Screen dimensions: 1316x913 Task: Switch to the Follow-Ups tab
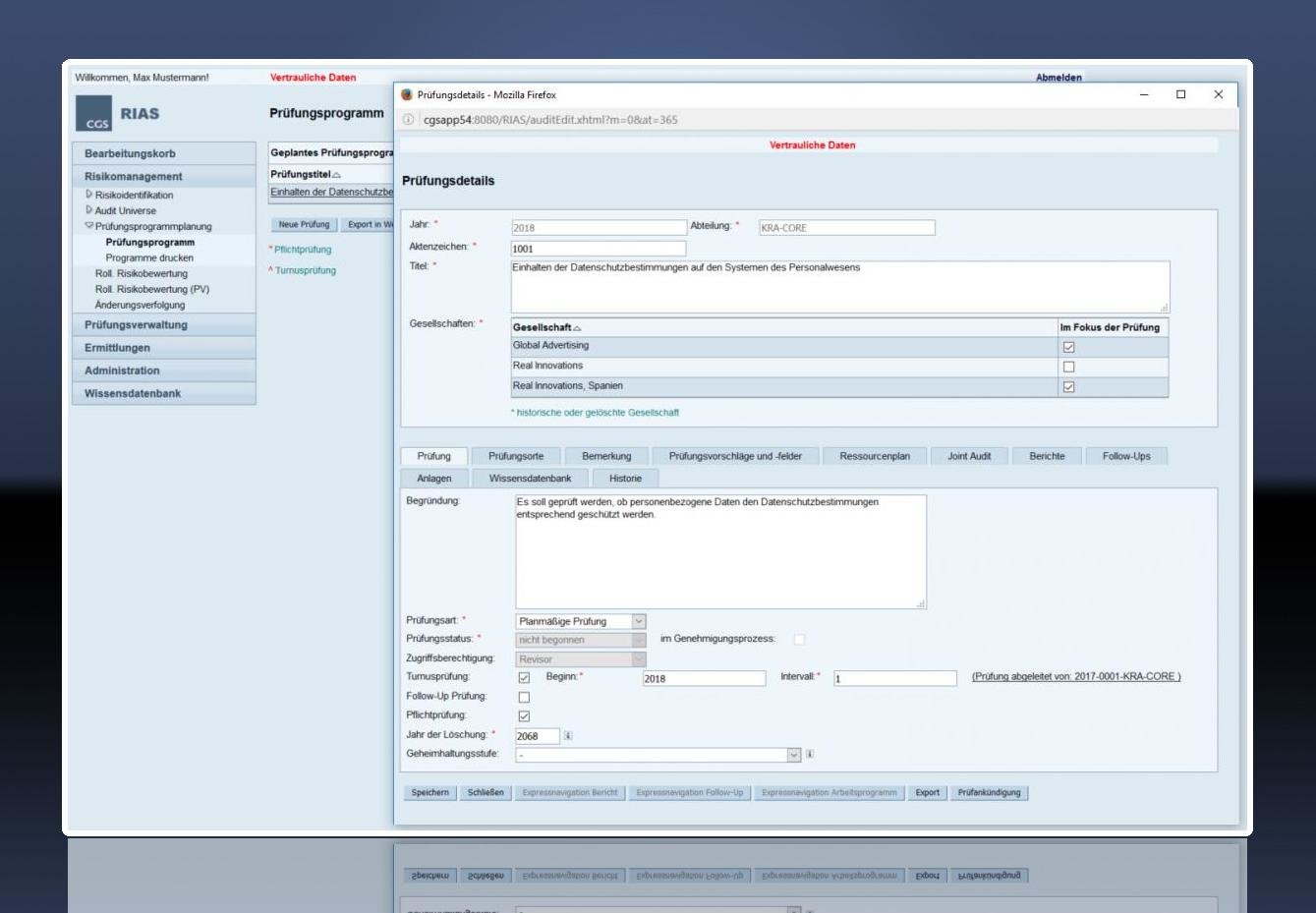click(x=1126, y=456)
